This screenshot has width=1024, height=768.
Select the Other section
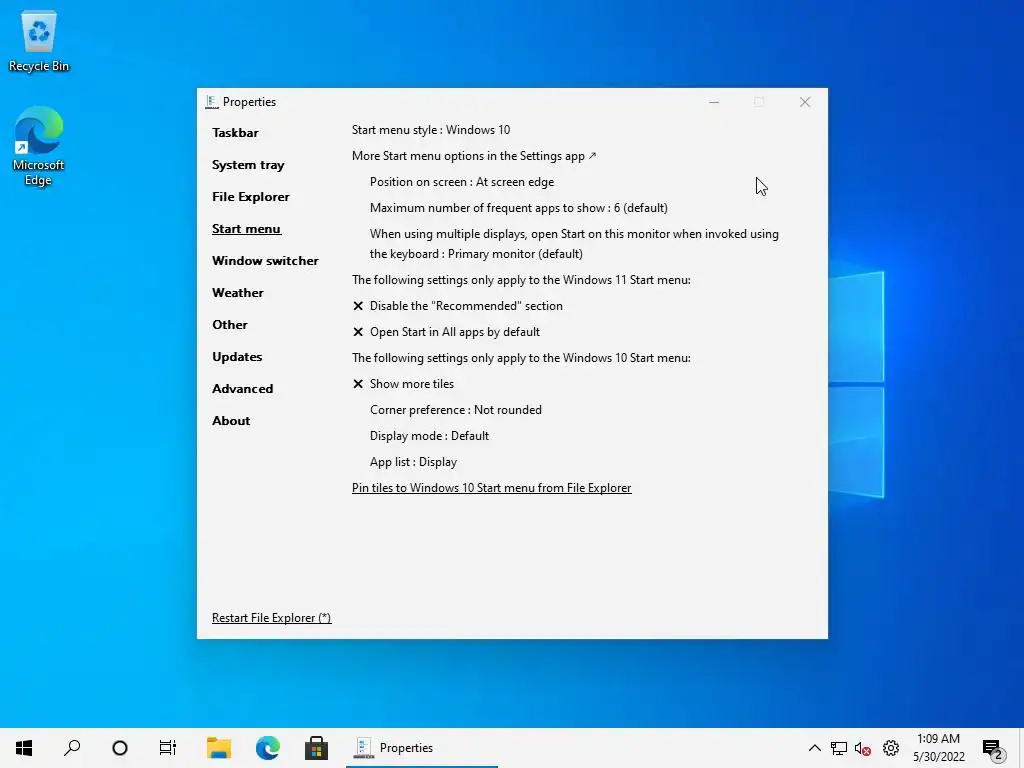tap(230, 325)
